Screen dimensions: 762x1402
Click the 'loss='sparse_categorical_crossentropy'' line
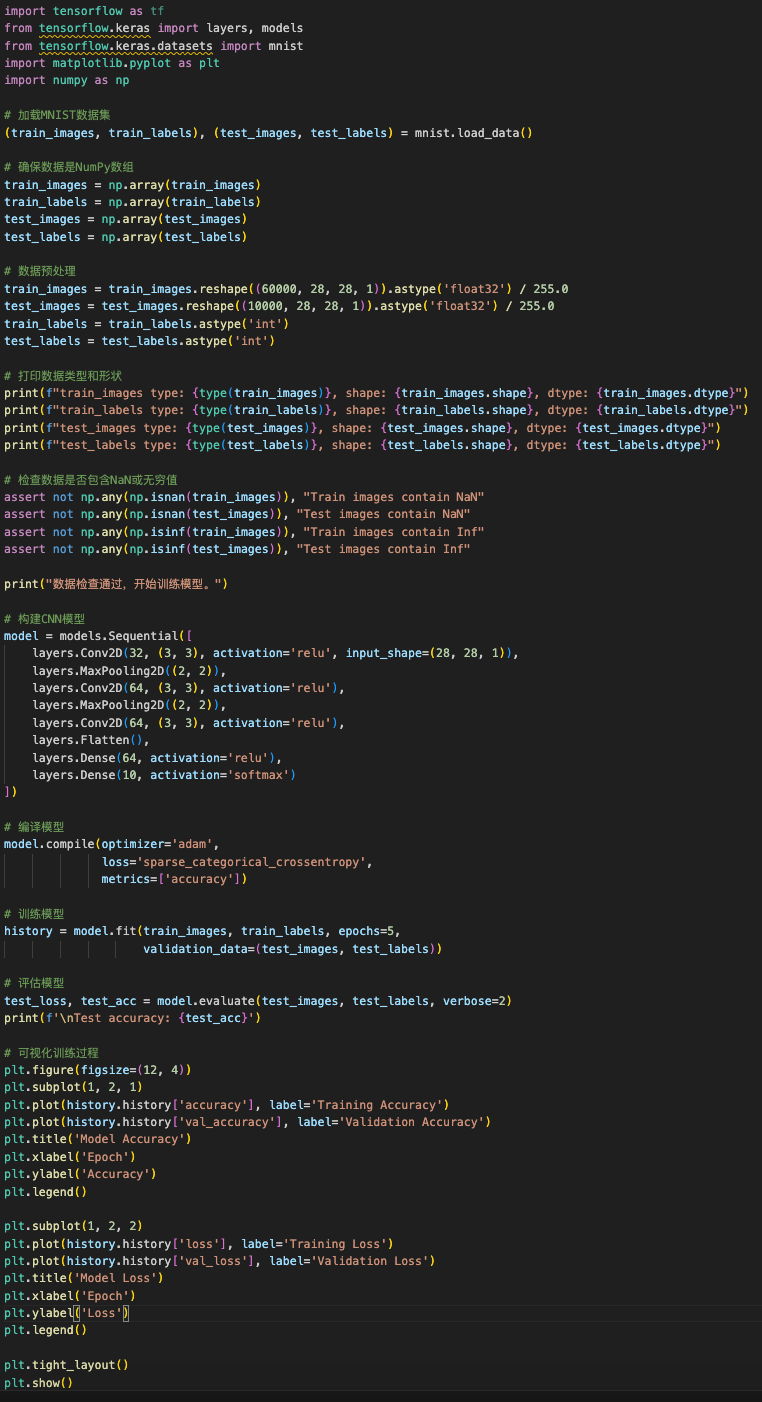(x=237, y=862)
